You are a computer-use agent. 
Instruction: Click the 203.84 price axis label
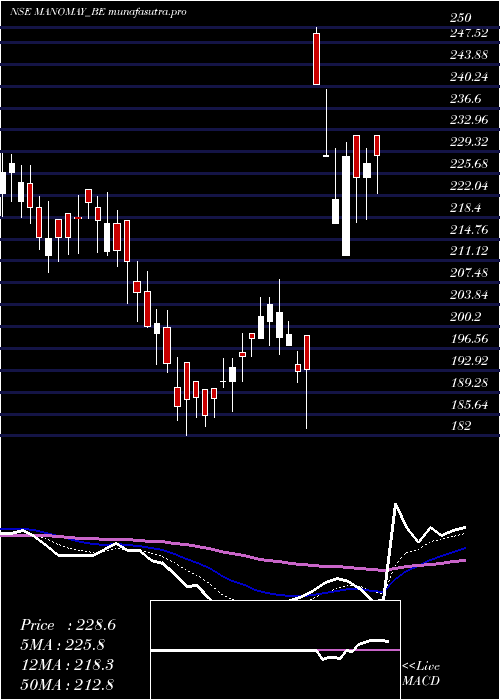pos(469,295)
